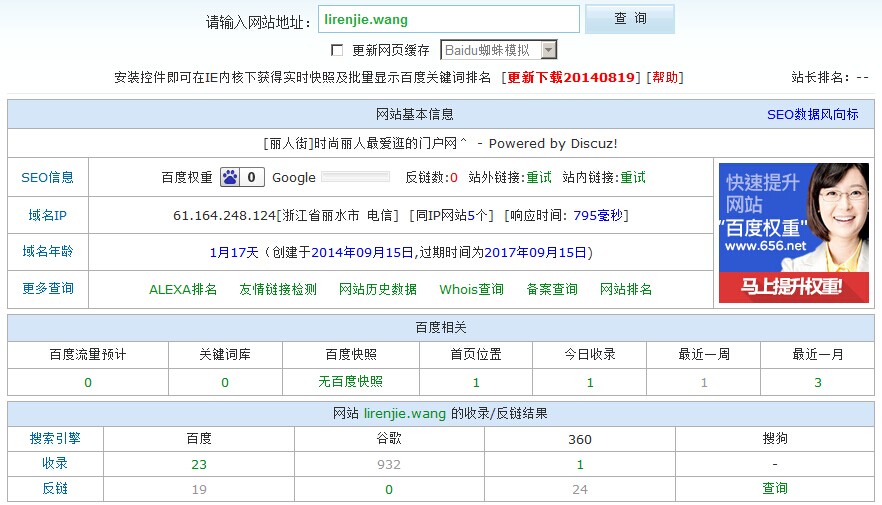Click the 61.164.248.124 IP address text
Viewport: 882px width, 505px height.
(x=224, y=215)
